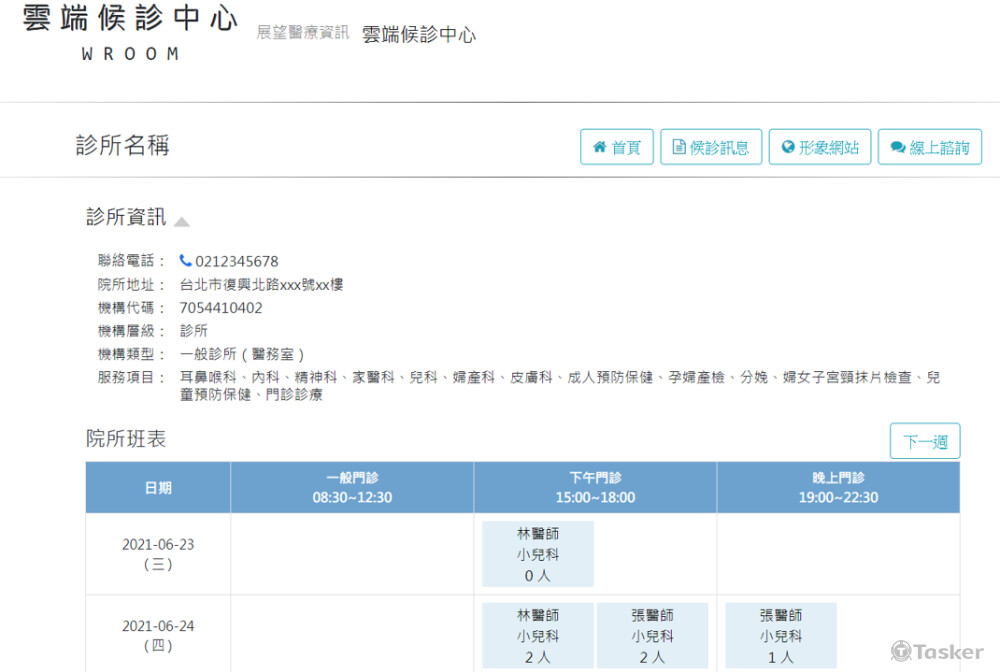Select 林醫師 afternoon slot on 2021-06-23
The image size is (1000, 672).
coord(537,553)
